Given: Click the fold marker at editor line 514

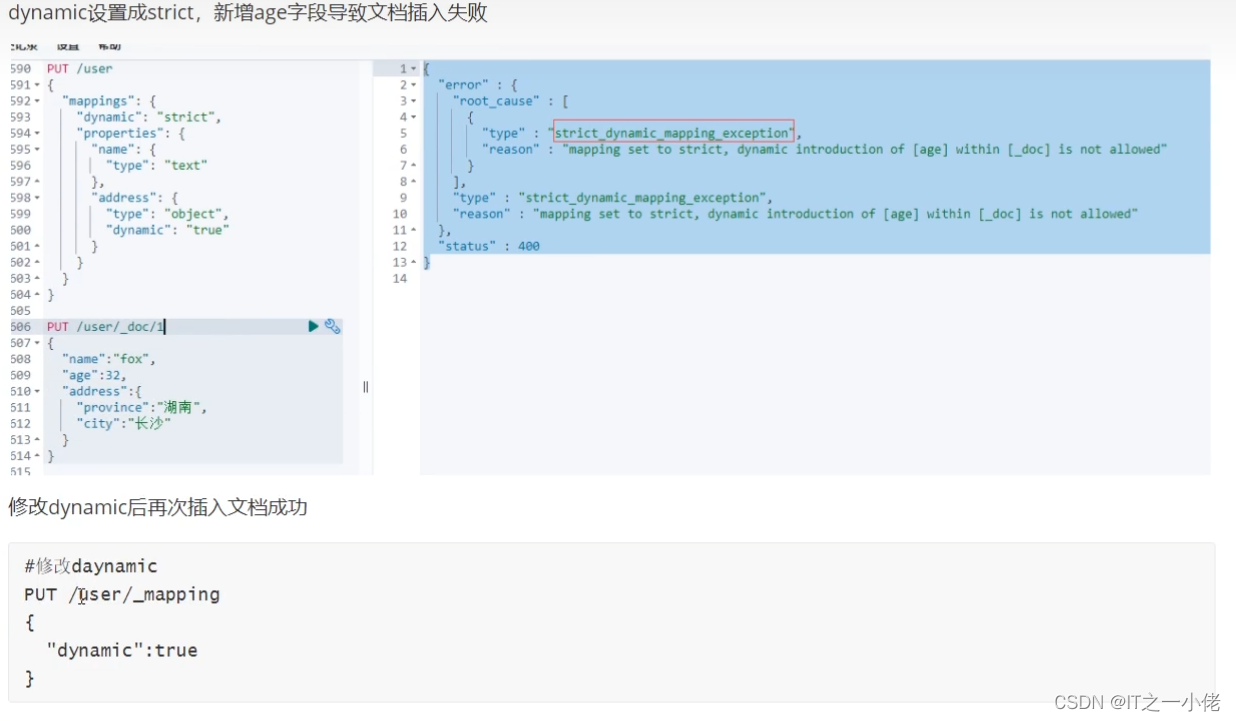Looking at the screenshot, I should [37, 456].
